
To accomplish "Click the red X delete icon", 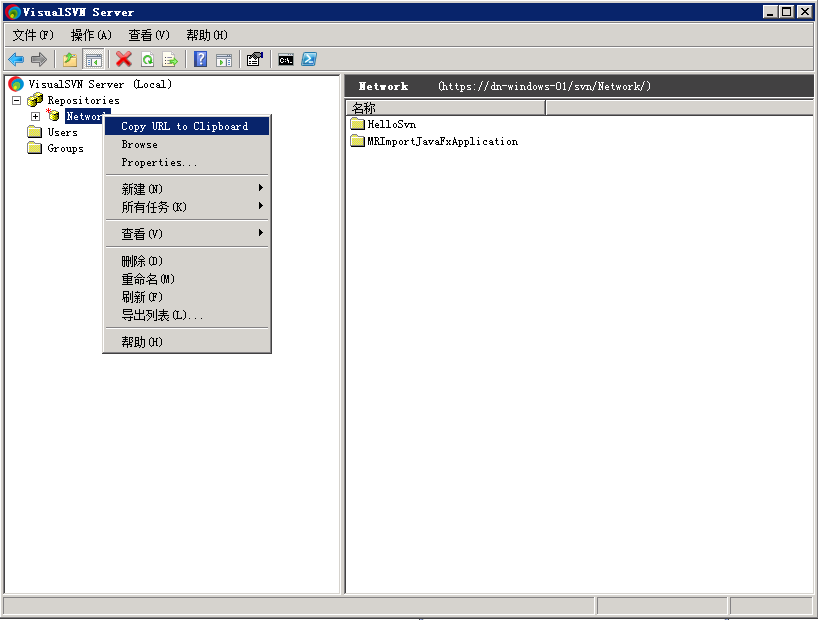I will [124, 59].
